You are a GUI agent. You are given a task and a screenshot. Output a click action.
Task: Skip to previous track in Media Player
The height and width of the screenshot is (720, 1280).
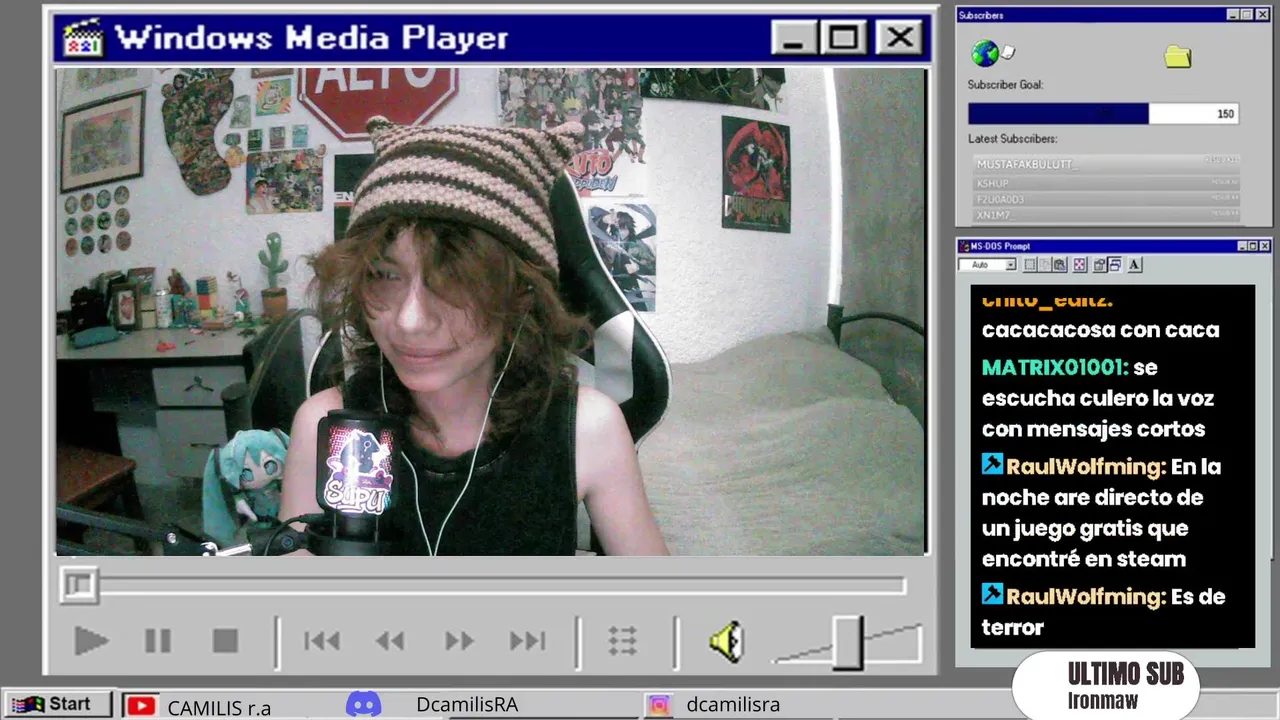coord(322,641)
